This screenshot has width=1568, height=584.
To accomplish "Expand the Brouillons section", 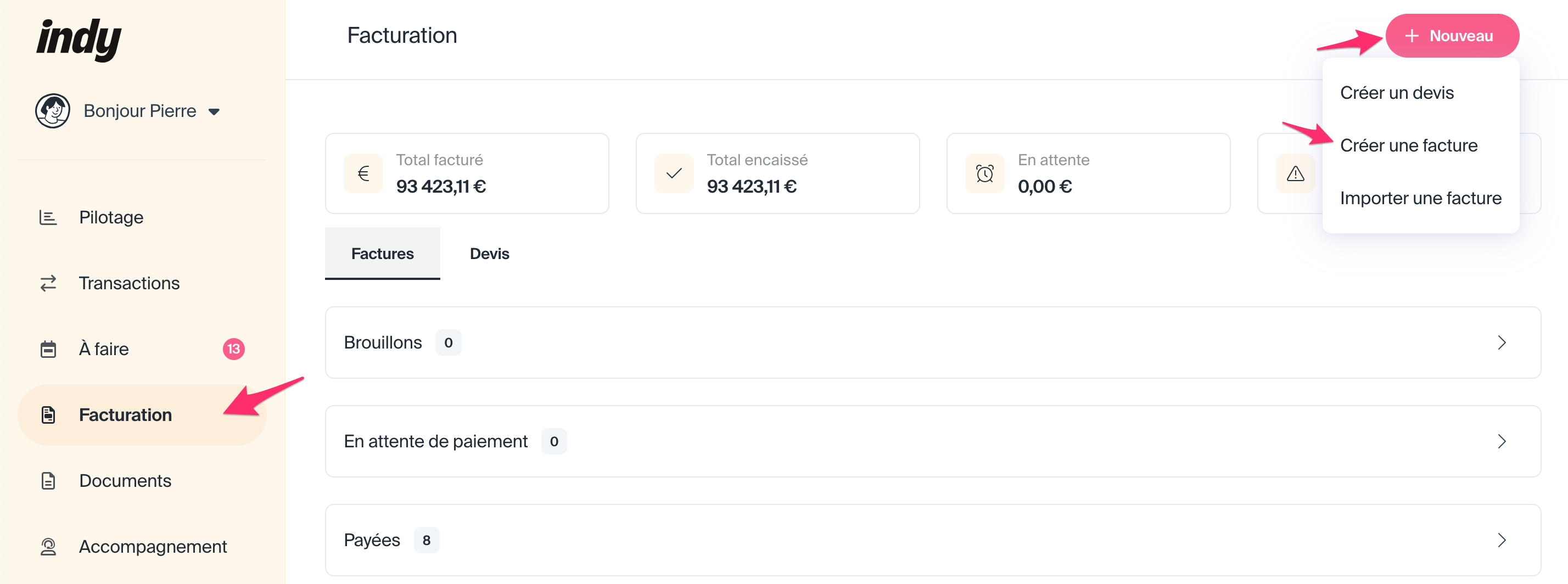I will click(x=1501, y=342).
